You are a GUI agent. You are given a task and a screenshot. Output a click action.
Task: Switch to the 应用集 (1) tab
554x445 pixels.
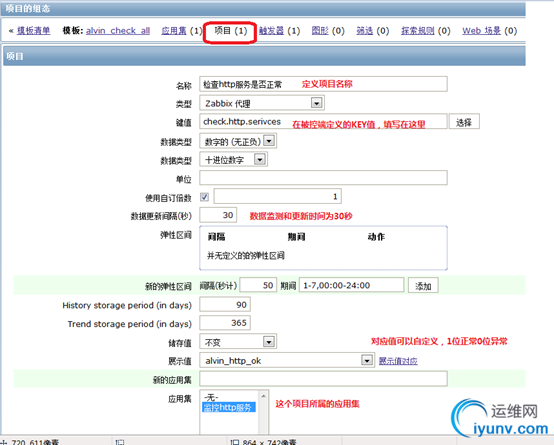pyautogui.click(x=174, y=31)
